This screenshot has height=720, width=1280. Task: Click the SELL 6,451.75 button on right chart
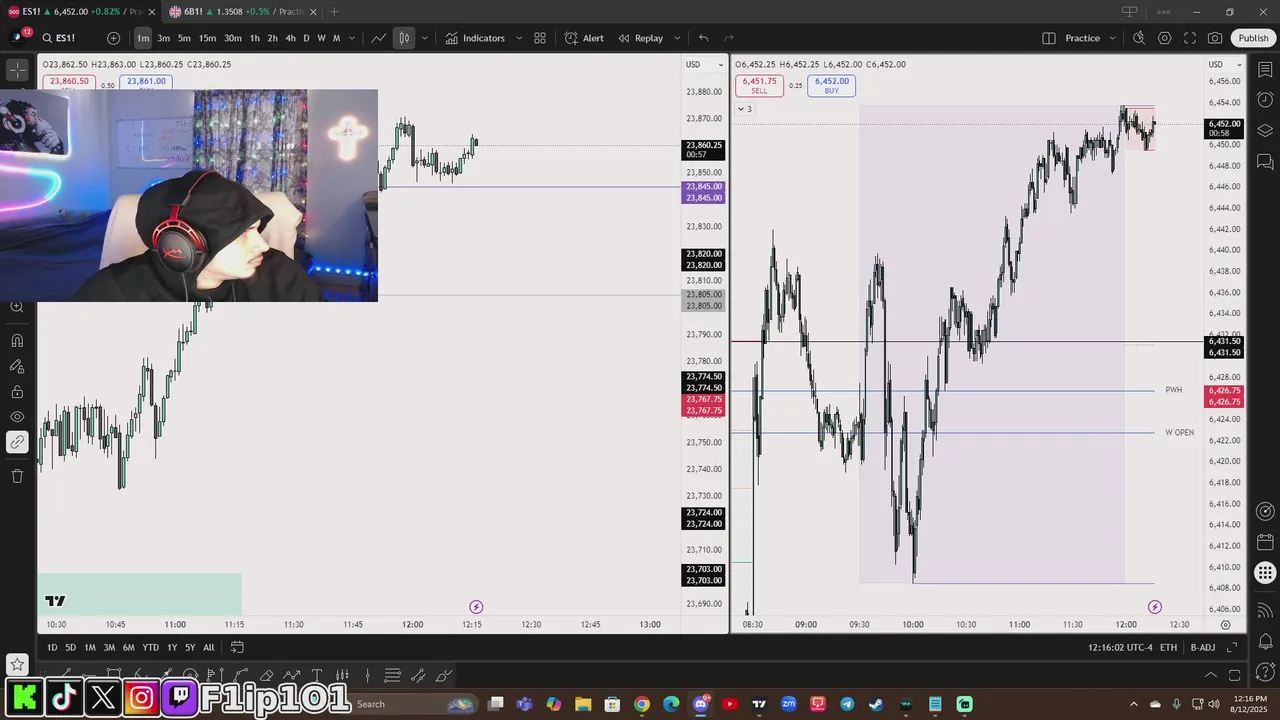760,86
